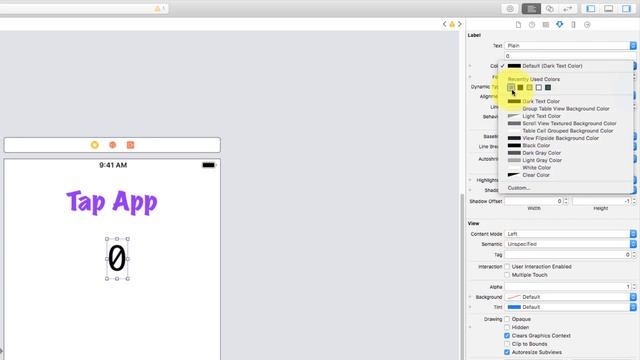The image size is (640, 360).
Task: Click the label text field showing 0
Action: [570, 56]
